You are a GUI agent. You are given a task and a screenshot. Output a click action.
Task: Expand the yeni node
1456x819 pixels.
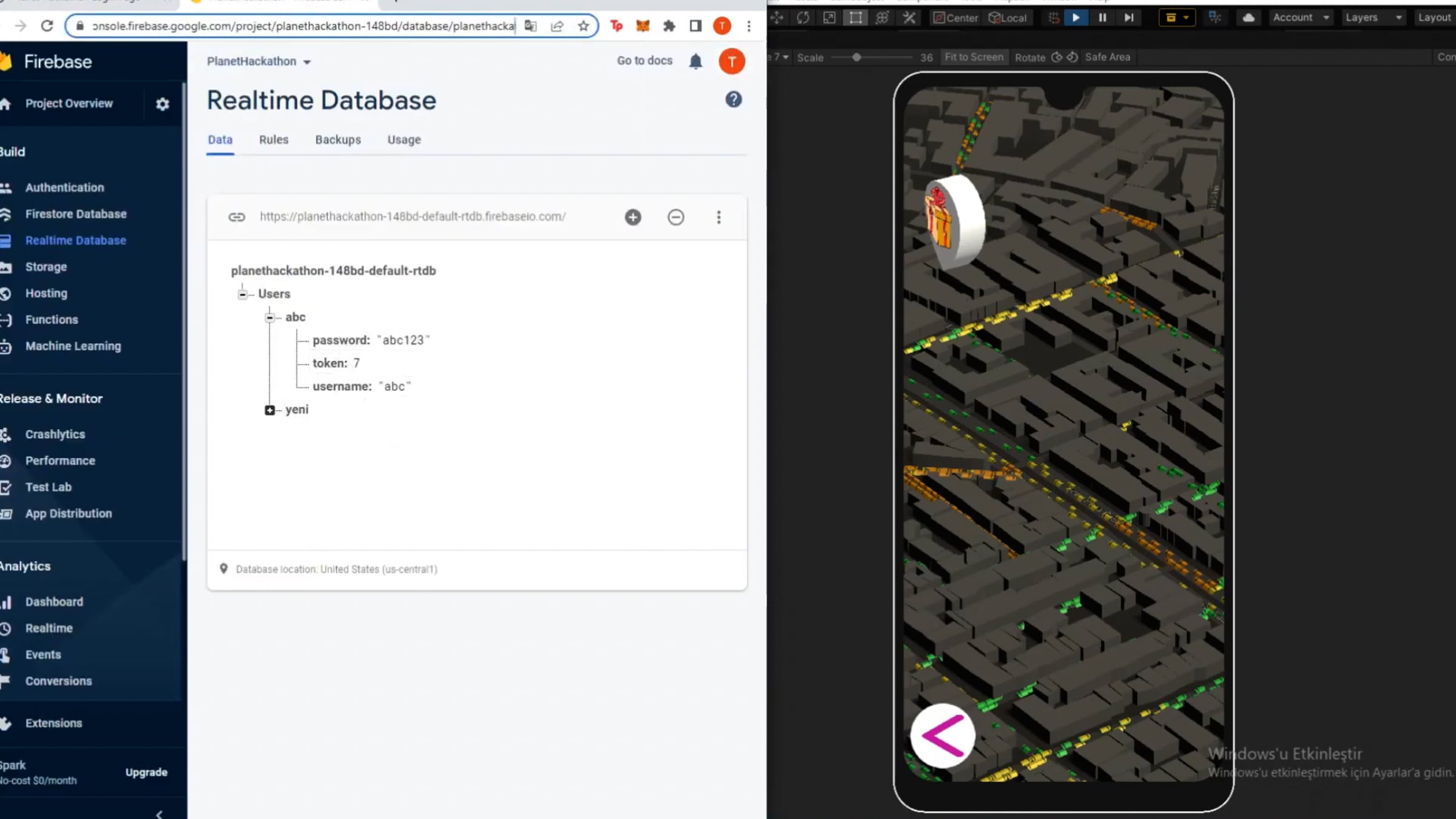point(270,410)
